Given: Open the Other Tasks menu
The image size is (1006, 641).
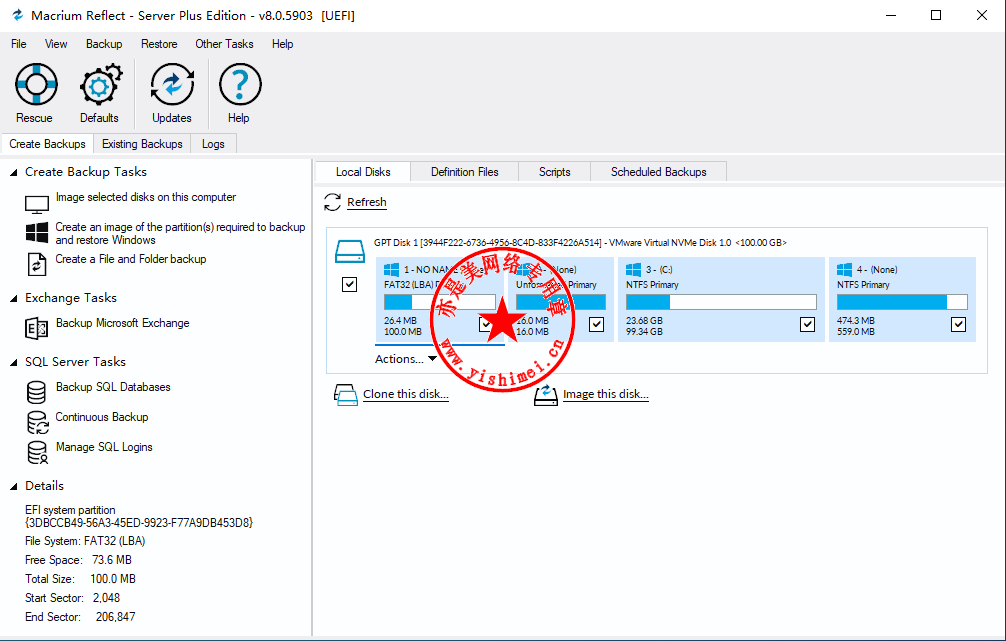Looking at the screenshot, I should [x=224, y=44].
